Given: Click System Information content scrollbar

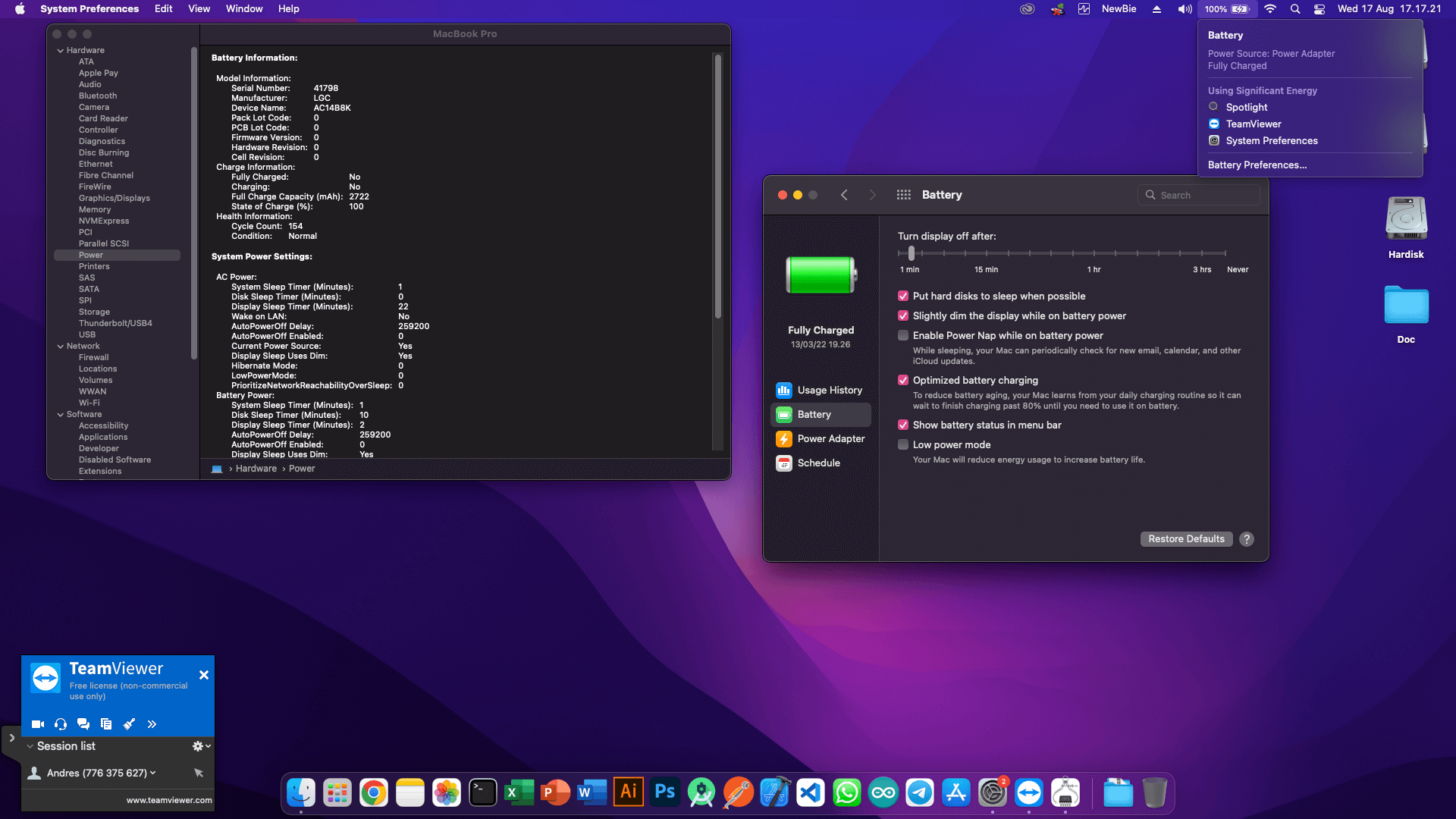Looking at the screenshot, I should [x=717, y=187].
